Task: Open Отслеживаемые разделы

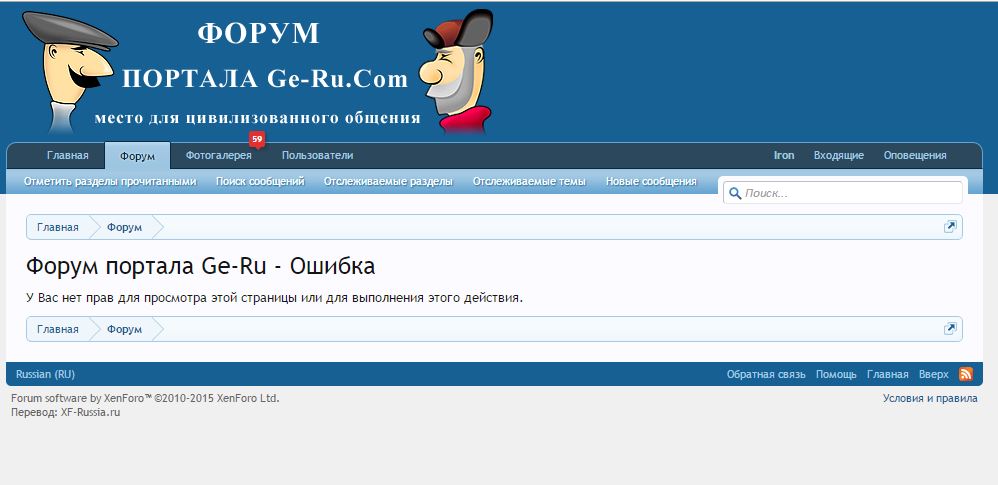Action: (388, 181)
